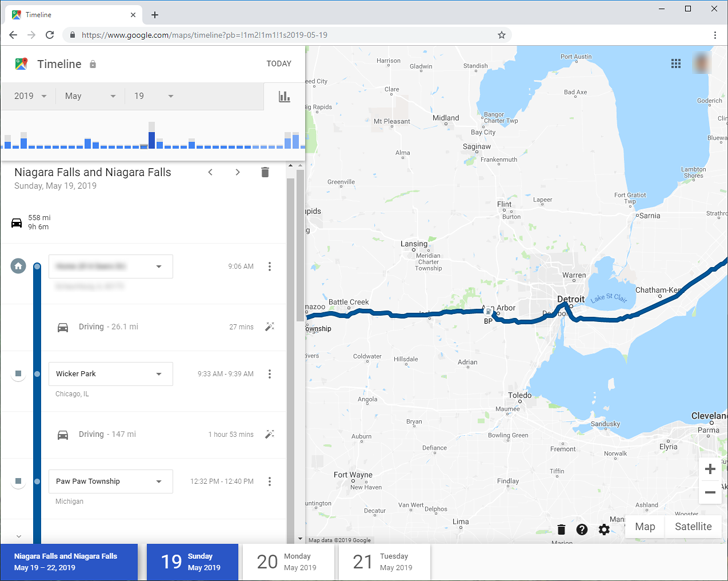Open the May month dropdown
The width and height of the screenshot is (728, 581).
click(x=90, y=96)
